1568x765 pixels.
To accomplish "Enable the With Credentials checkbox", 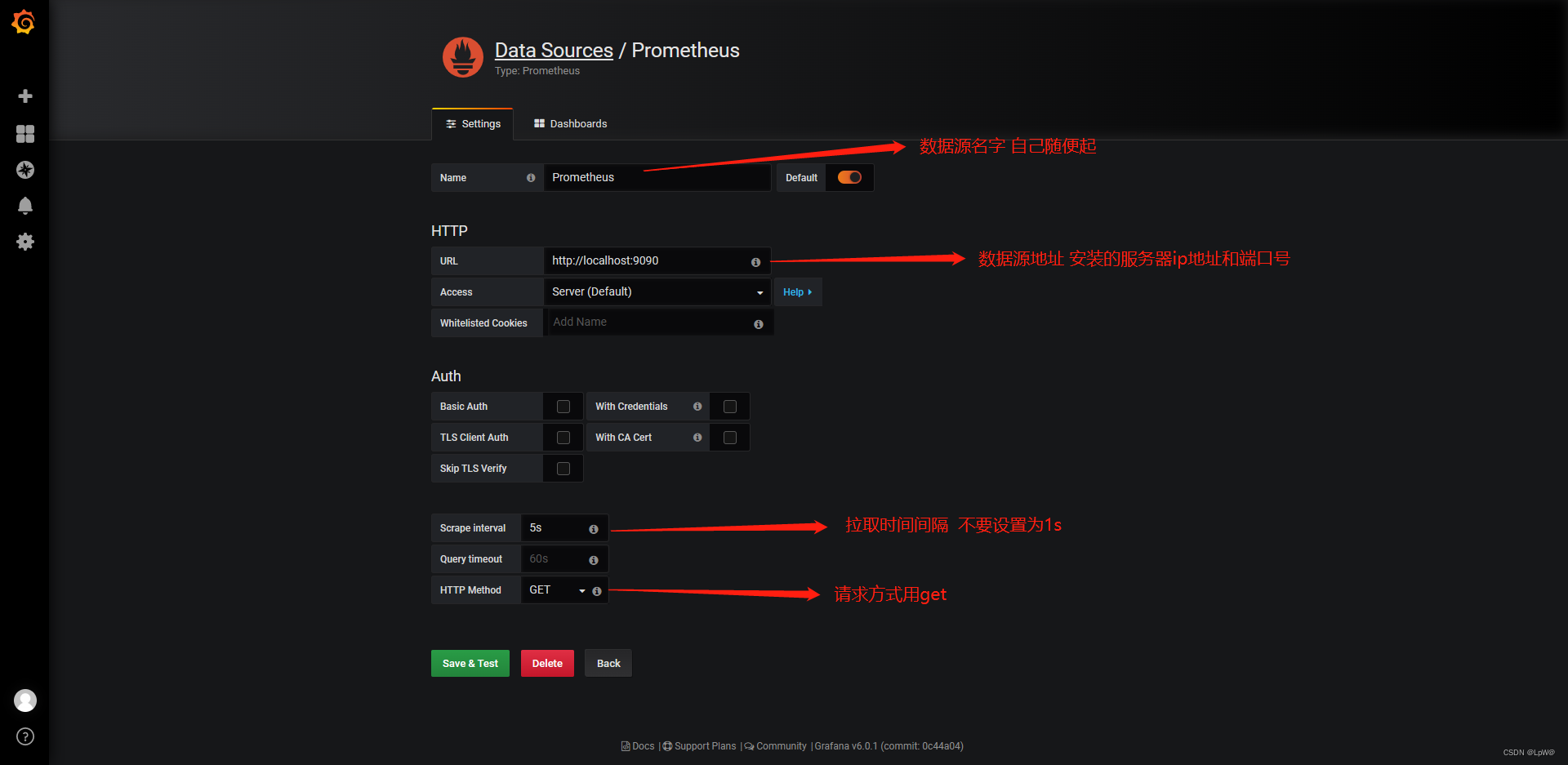I will pyautogui.click(x=730, y=407).
